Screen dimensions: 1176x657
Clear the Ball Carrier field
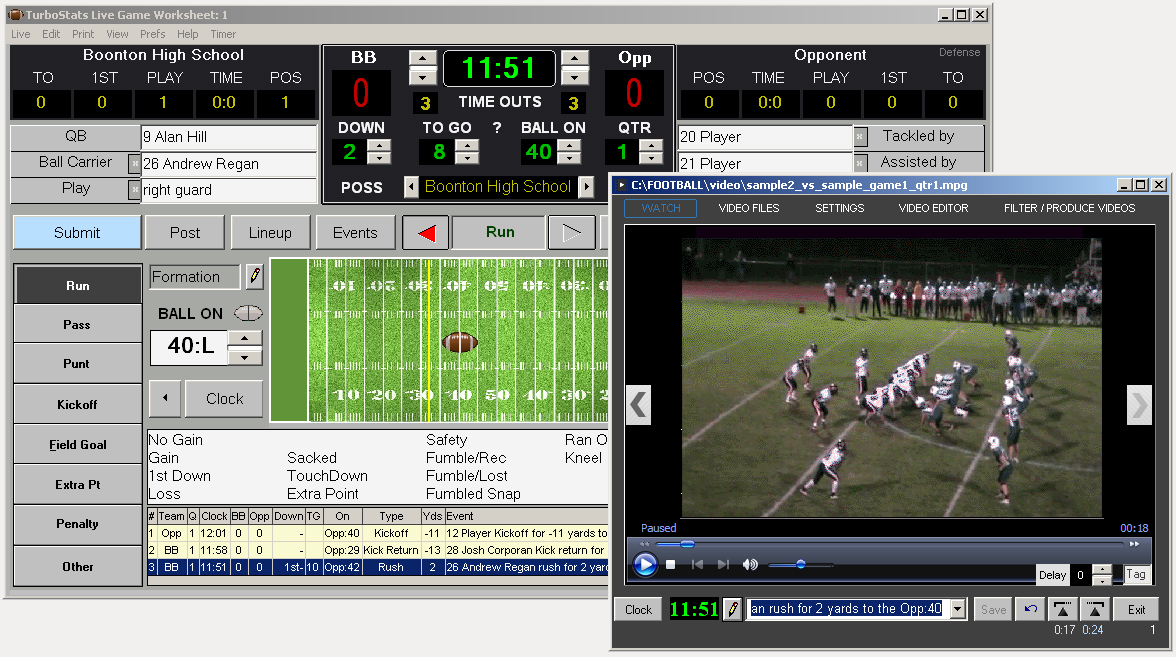point(134,163)
